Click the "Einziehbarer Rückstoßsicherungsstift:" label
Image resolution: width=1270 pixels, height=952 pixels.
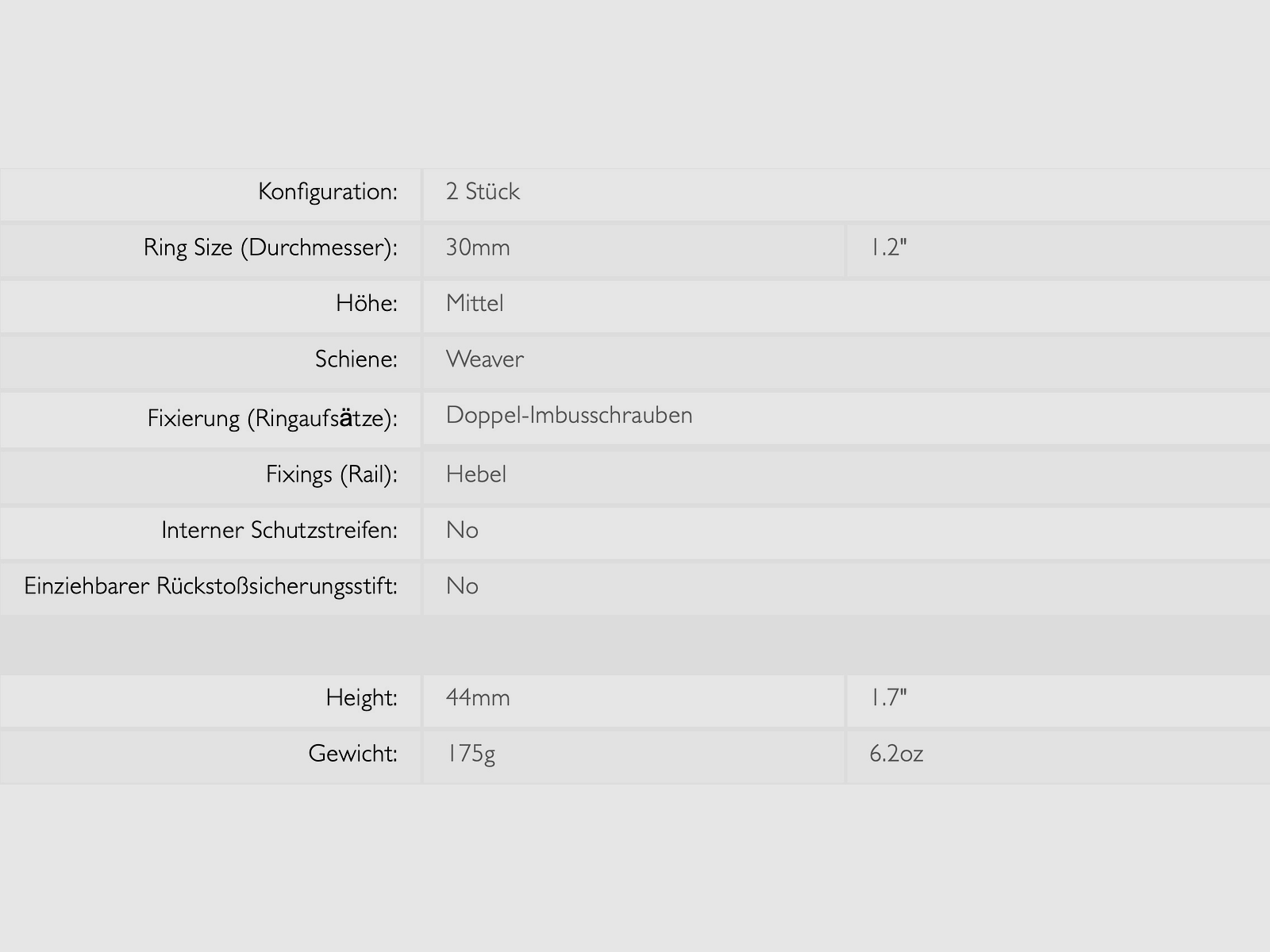210,586
